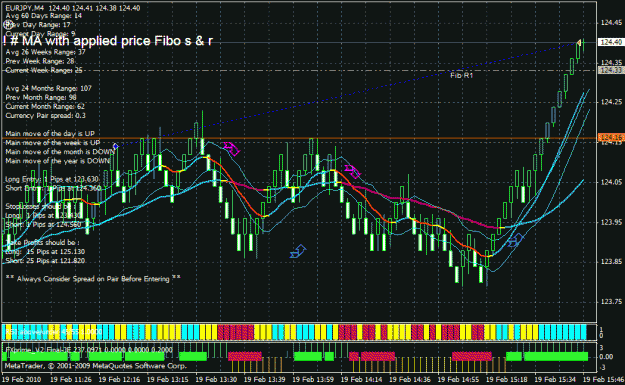
Task: Click 'Avg 60 Days Range: 14' text
Action: pyautogui.click(x=44, y=16)
